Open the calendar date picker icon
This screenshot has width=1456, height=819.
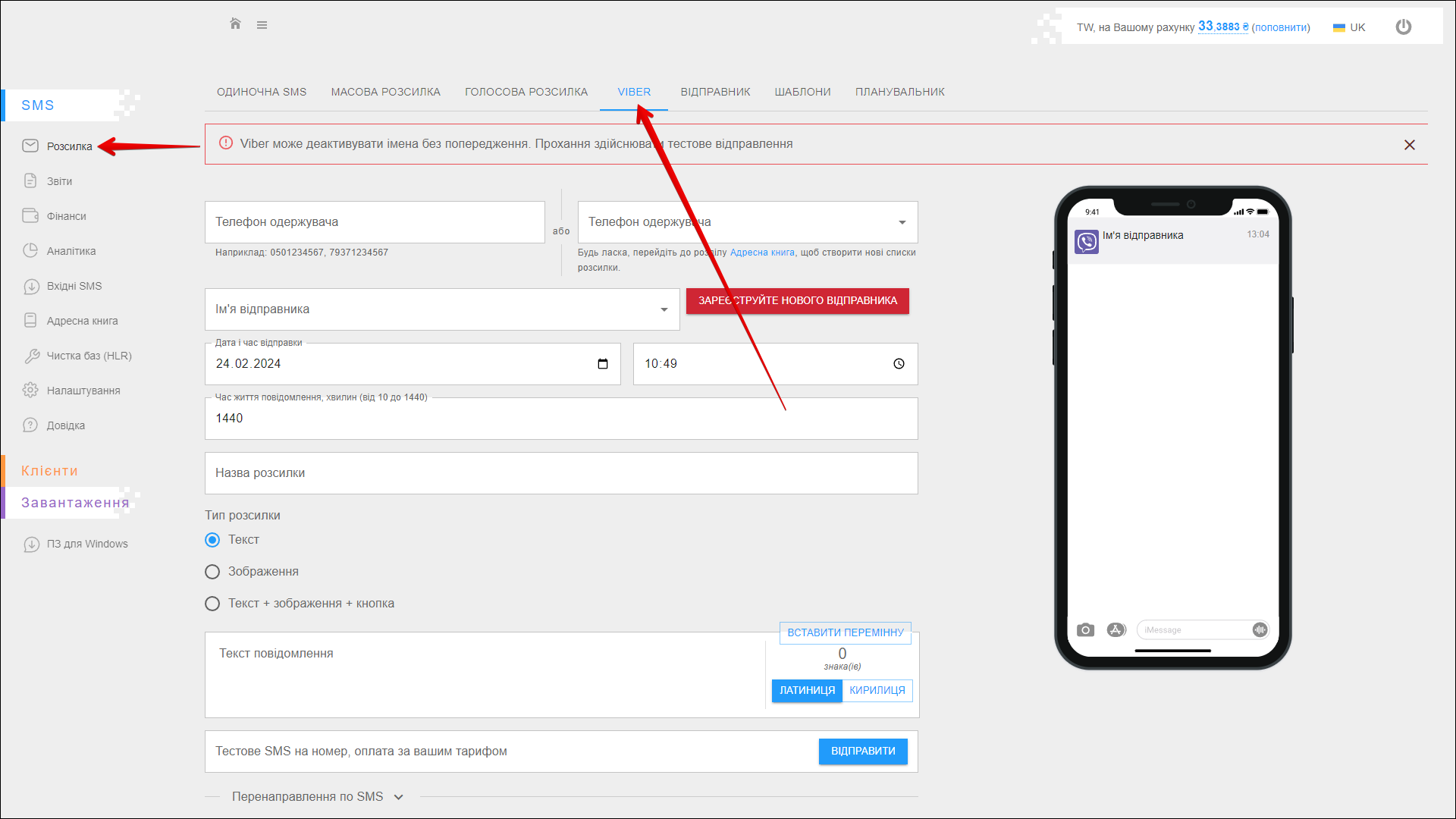point(603,364)
